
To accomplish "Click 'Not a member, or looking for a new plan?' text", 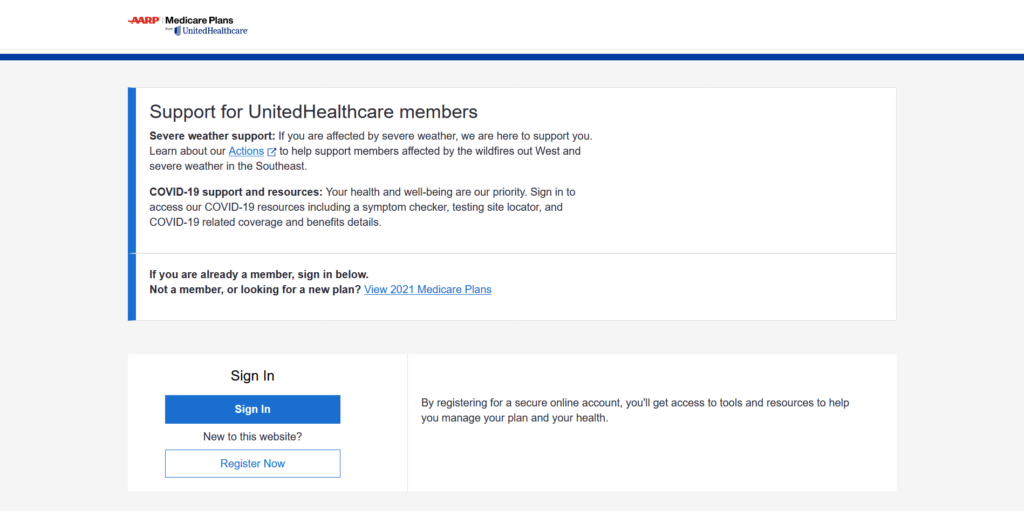I will (x=255, y=289).
